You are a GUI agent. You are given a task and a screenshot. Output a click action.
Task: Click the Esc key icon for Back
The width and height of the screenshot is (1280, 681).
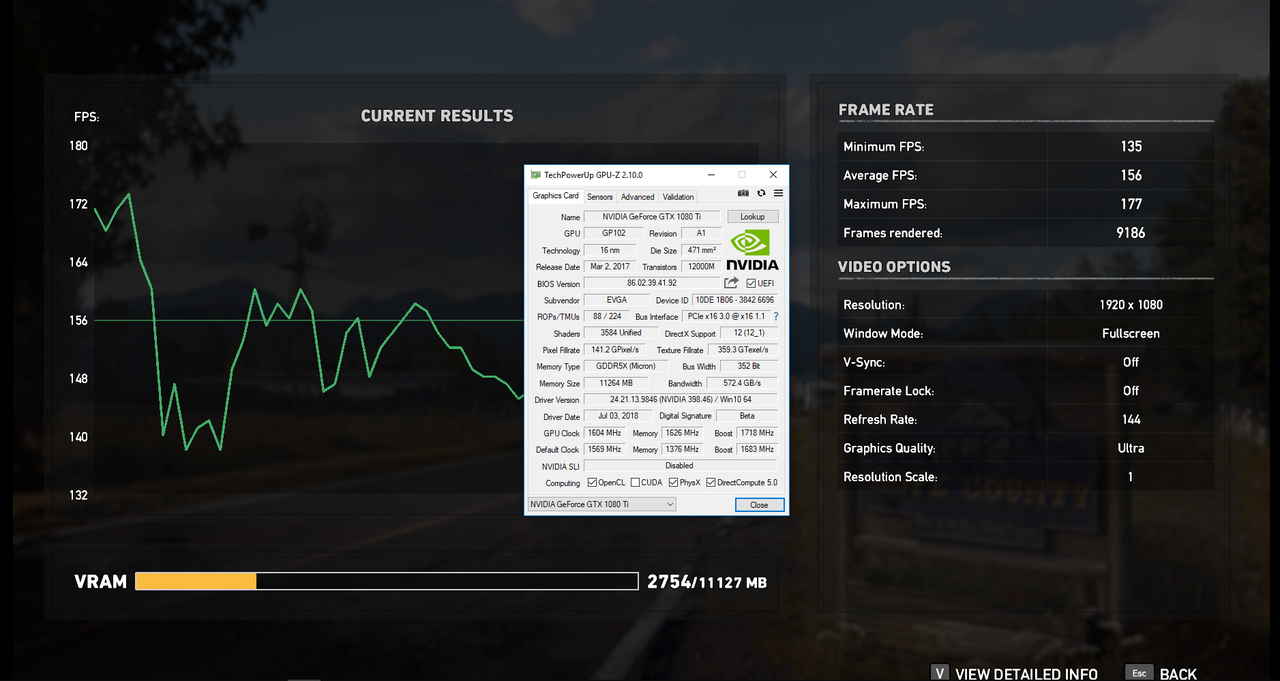click(x=1139, y=674)
